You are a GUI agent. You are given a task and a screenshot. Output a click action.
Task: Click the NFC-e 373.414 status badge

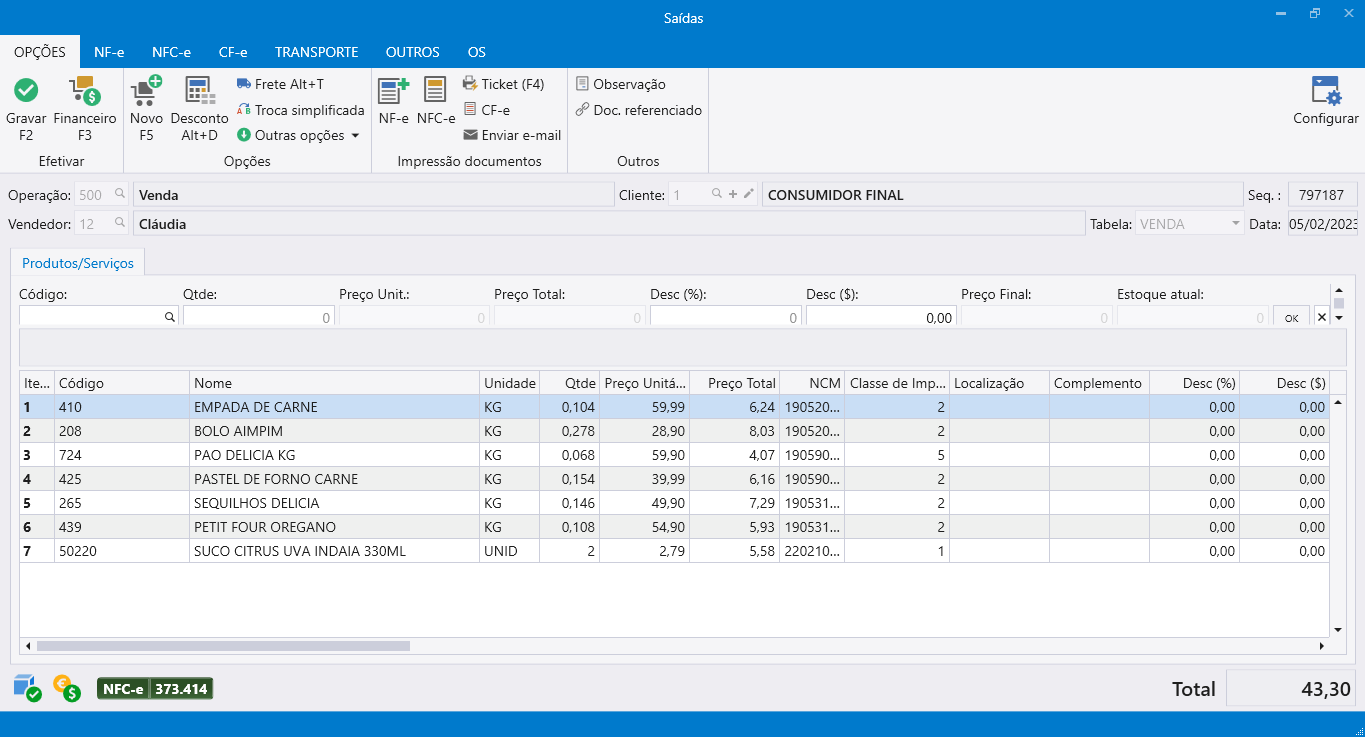pos(155,689)
